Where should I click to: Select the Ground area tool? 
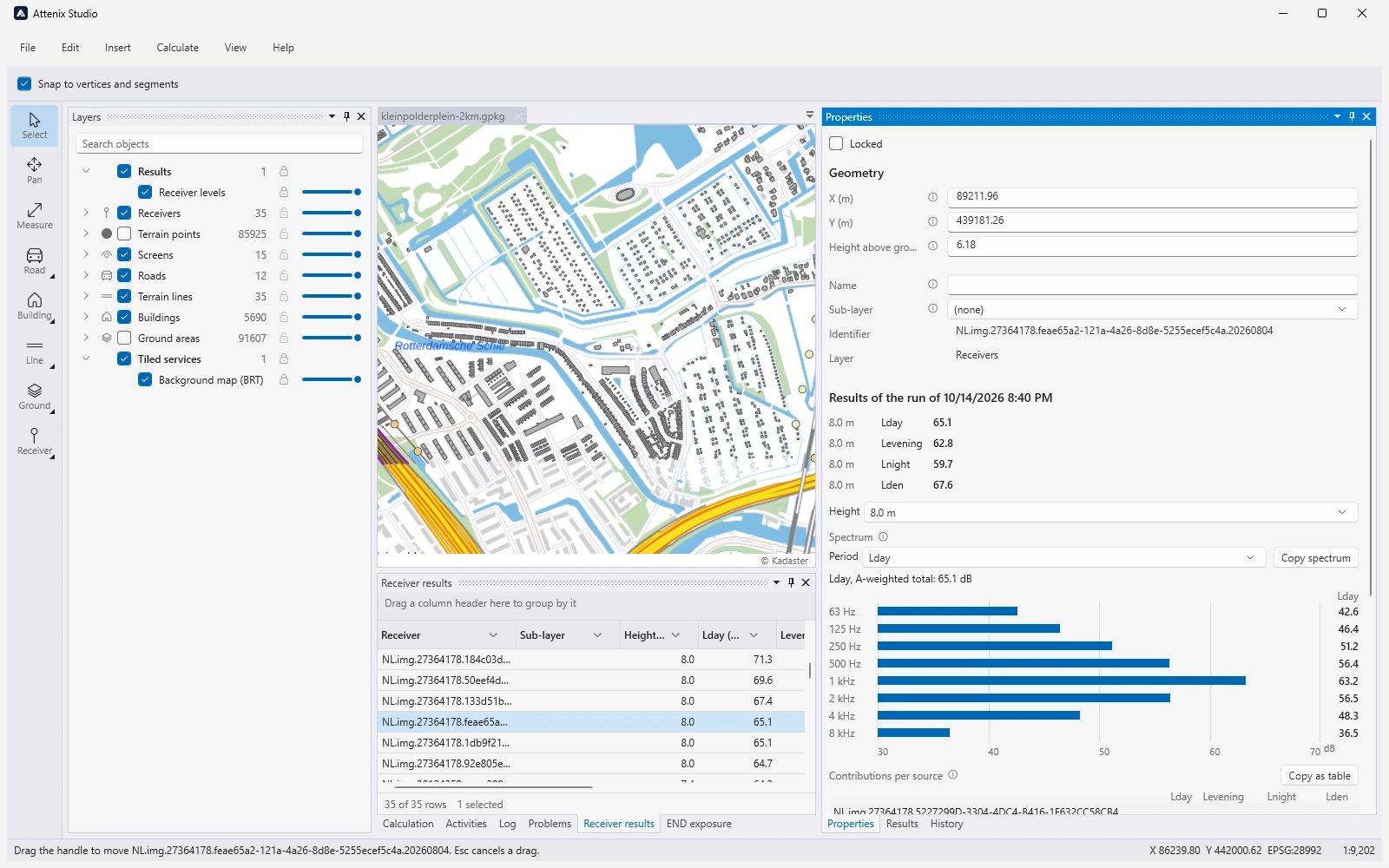(35, 397)
